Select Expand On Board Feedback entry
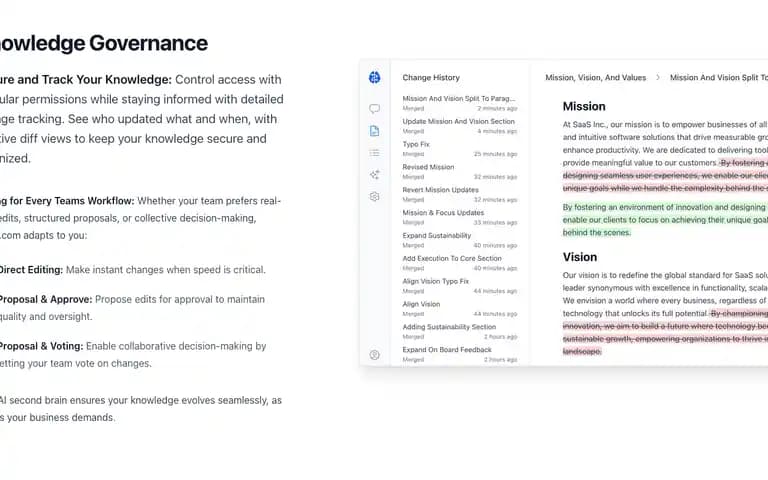768x480 pixels. click(x=459, y=355)
